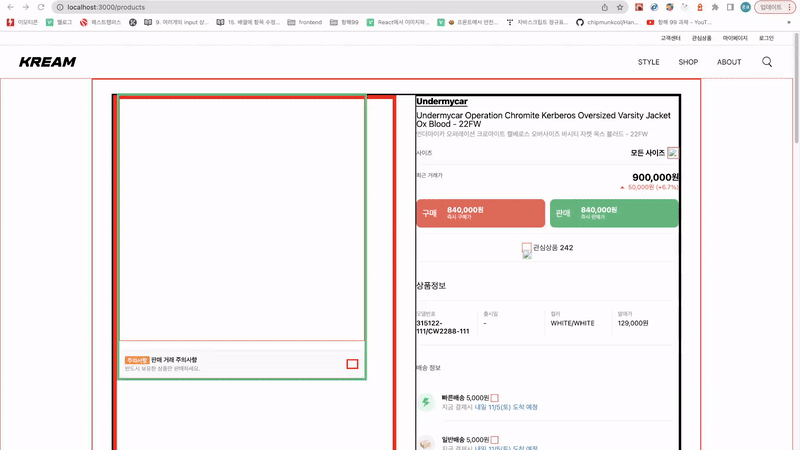
Task: Click the search magnifier icon in header
Action: pyautogui.click(x=767, y=62)
